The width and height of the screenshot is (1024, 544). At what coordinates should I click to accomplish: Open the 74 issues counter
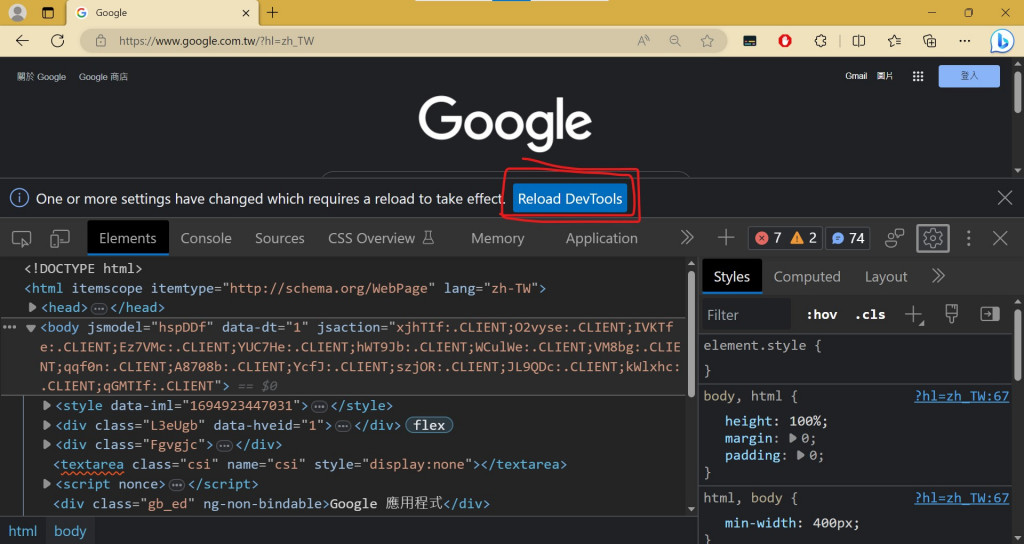[848, 238]
